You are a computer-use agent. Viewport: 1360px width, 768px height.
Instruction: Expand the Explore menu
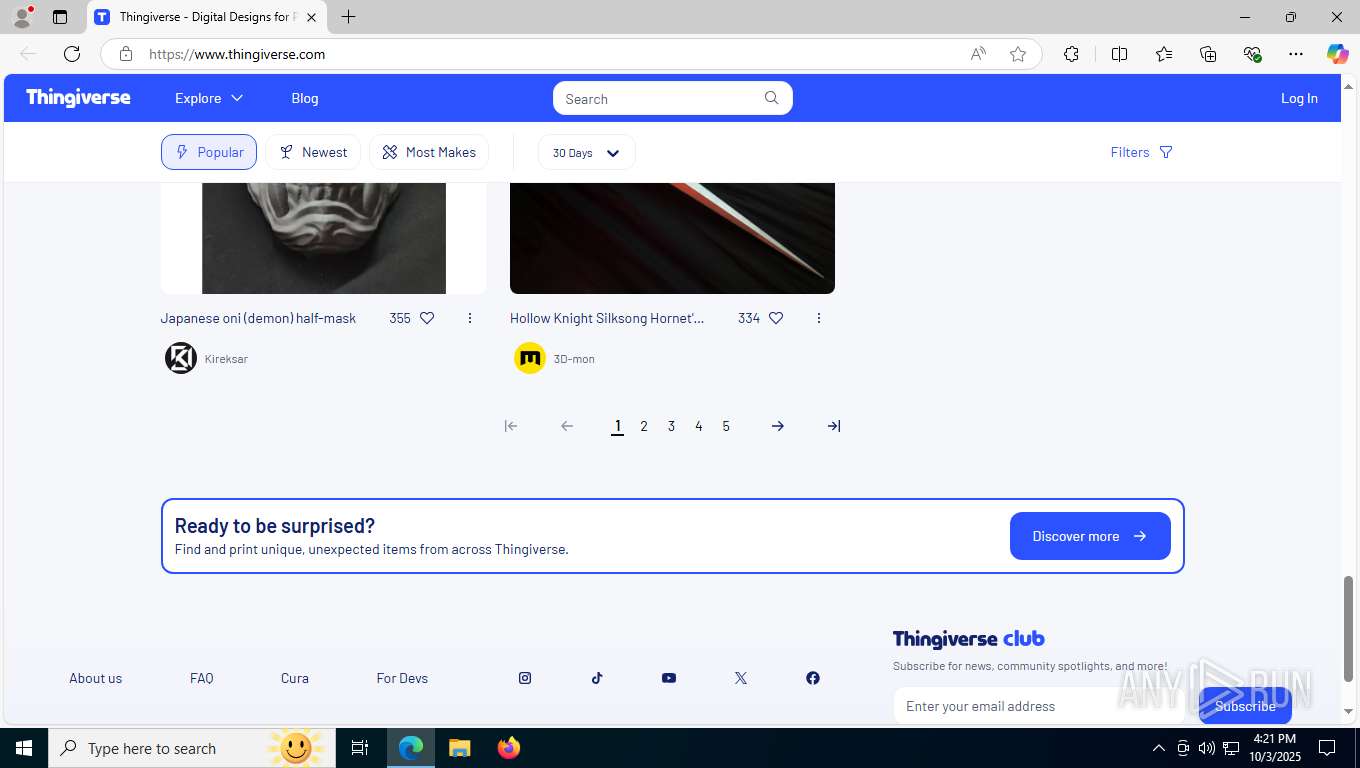209,98
